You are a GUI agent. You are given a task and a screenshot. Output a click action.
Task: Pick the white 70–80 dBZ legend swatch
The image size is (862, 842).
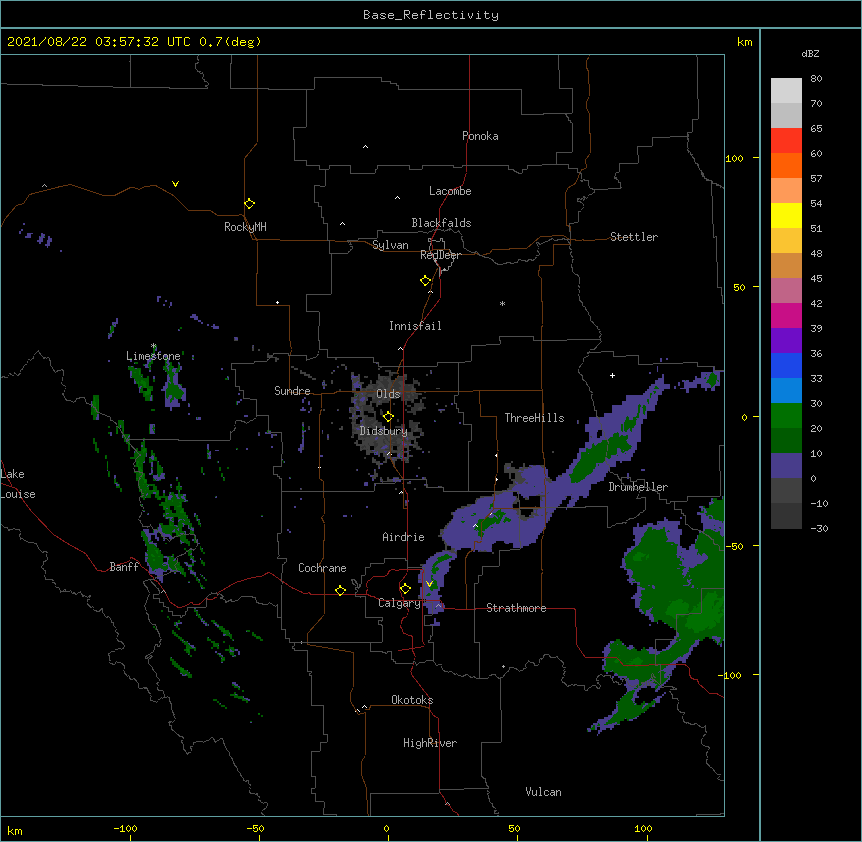click(x=786, y=91)
